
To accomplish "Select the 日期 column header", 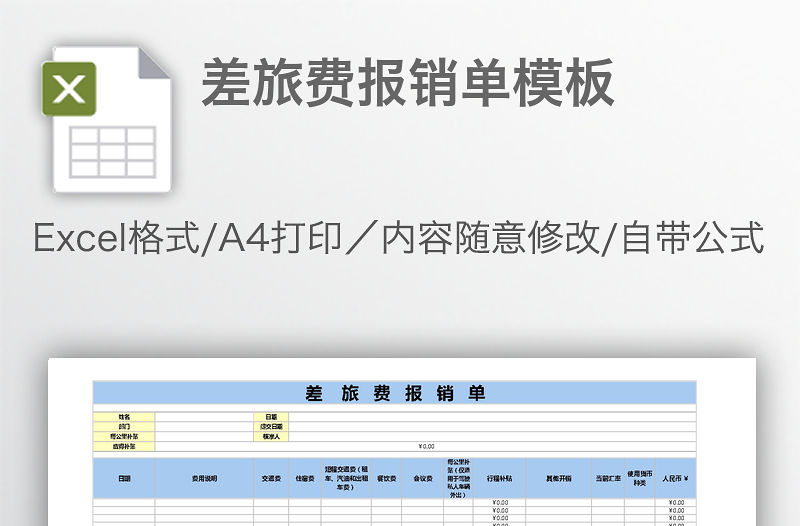I will 124,479.
